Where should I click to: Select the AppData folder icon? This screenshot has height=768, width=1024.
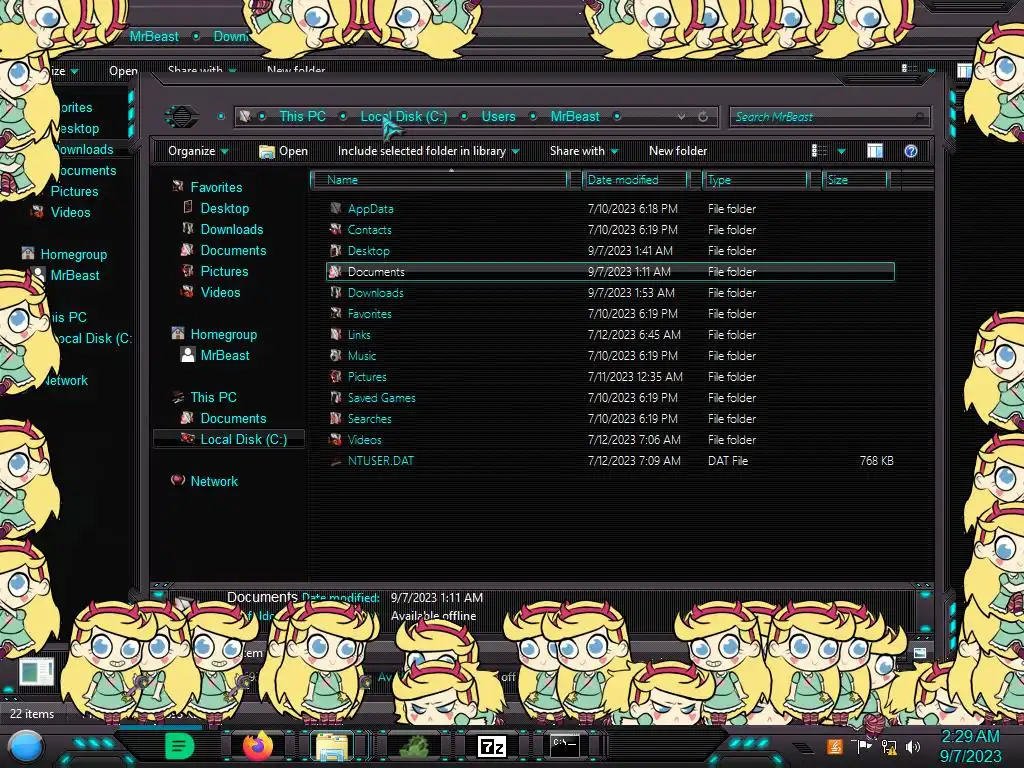pyautogui.click(x=336, y=208)
